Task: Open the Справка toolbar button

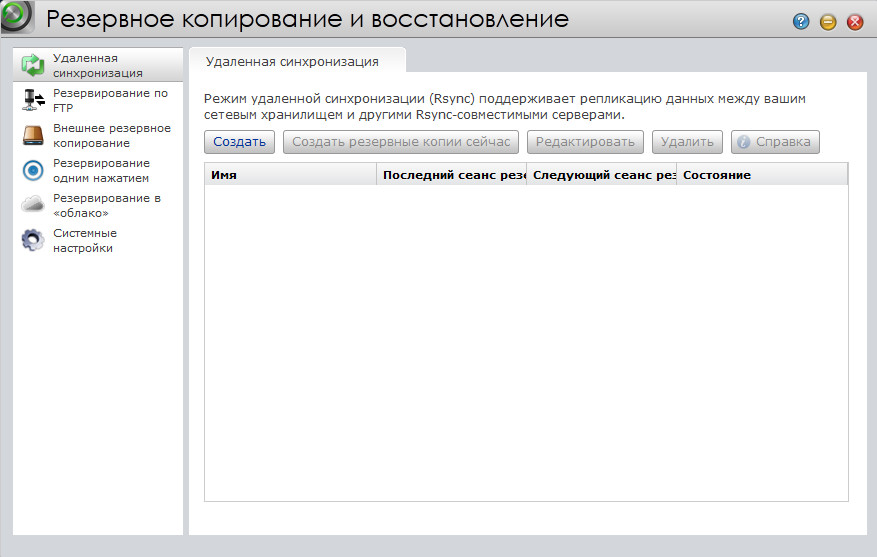Action: (x=775, y=142)
